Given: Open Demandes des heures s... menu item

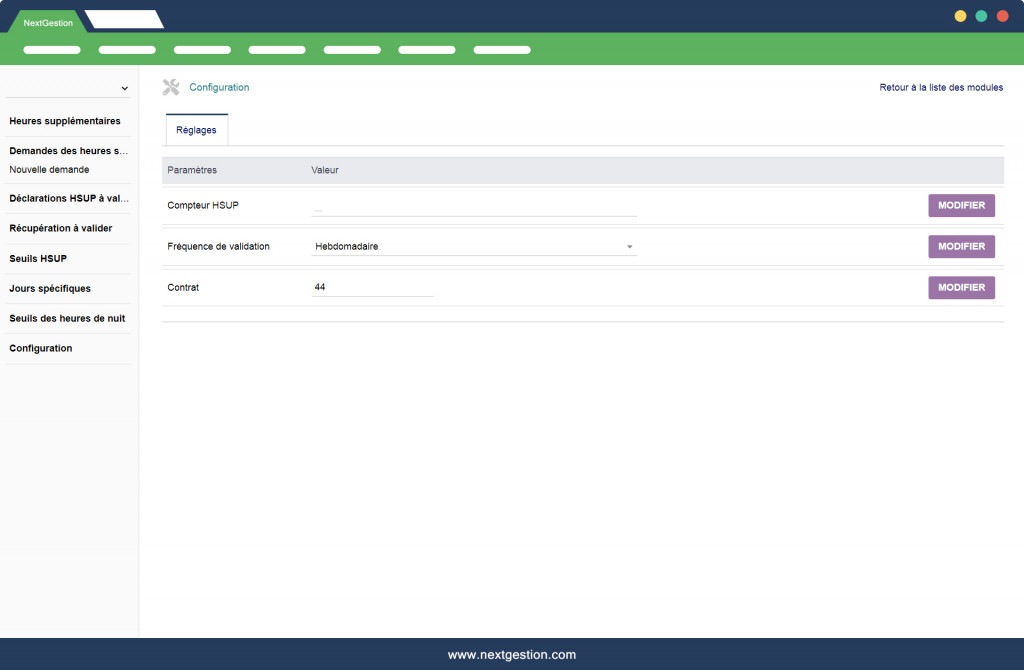Looking at the screenshot, I should tap(69, 151).
